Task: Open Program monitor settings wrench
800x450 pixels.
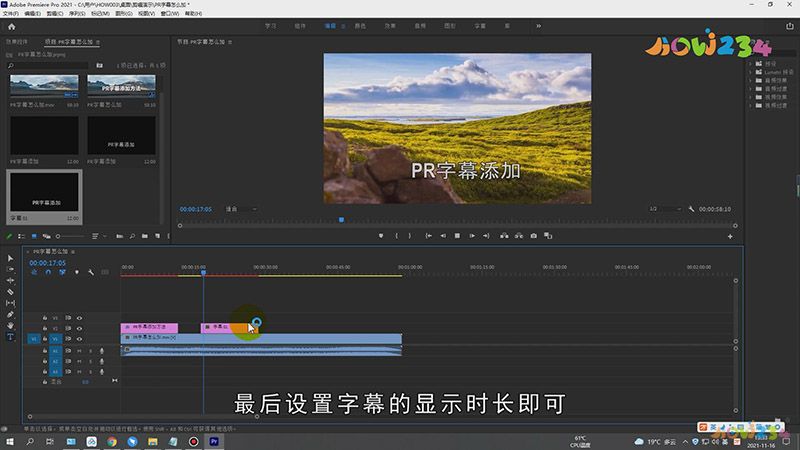Action: tap(691, 209)
